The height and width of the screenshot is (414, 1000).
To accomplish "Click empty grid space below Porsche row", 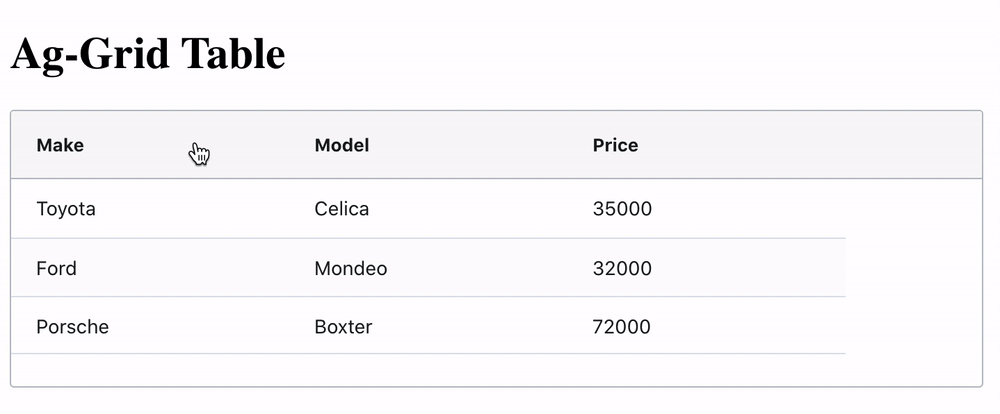I will 400,370.
